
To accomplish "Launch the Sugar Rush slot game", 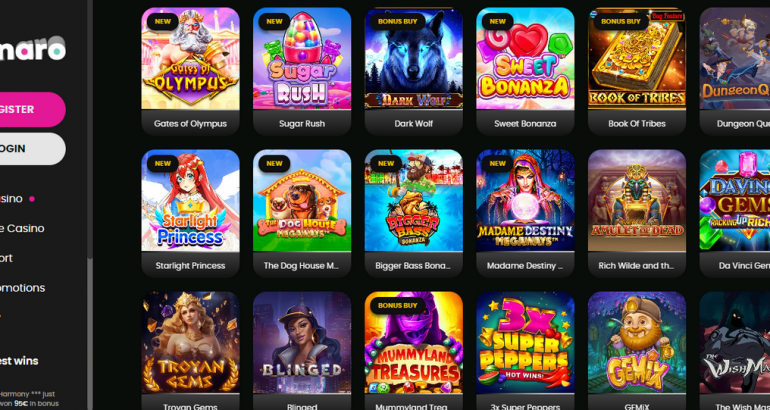I will click(302, 71).
